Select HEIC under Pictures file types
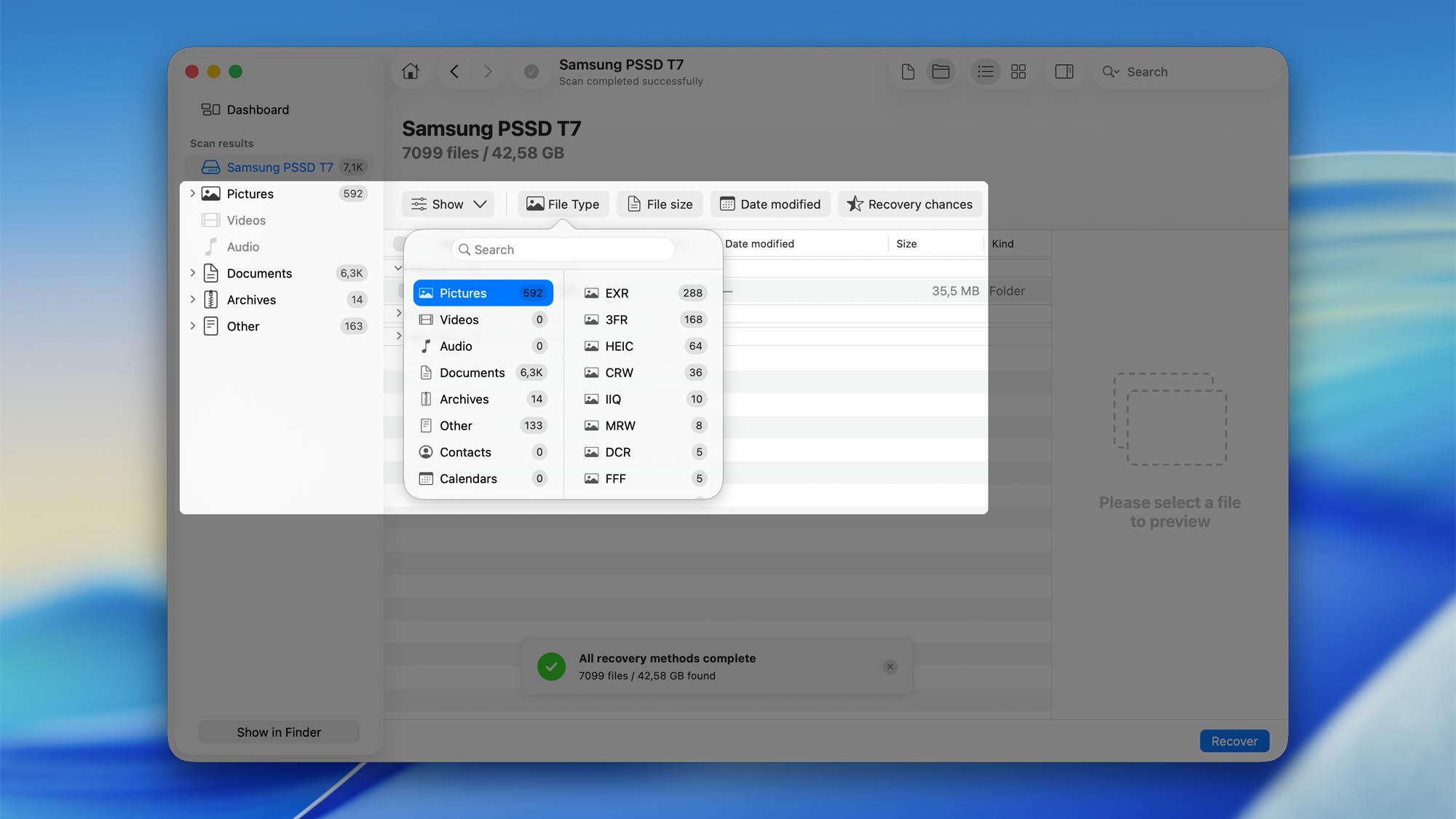 click(641, 346)
